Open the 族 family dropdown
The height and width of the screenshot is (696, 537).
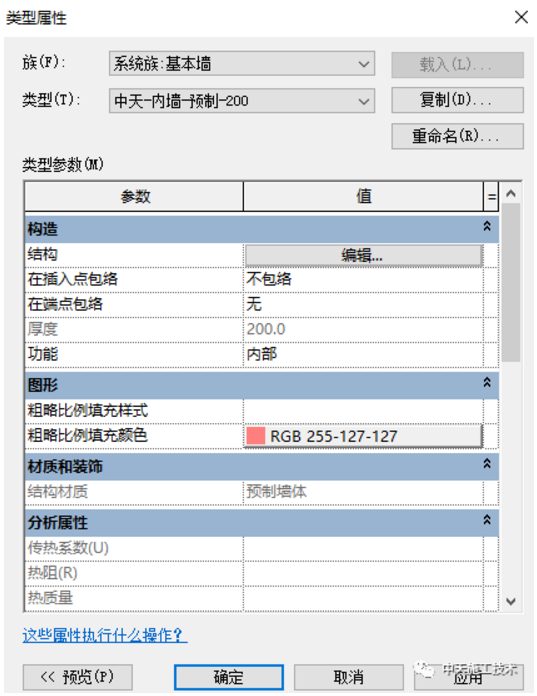(x=242, y=63)
